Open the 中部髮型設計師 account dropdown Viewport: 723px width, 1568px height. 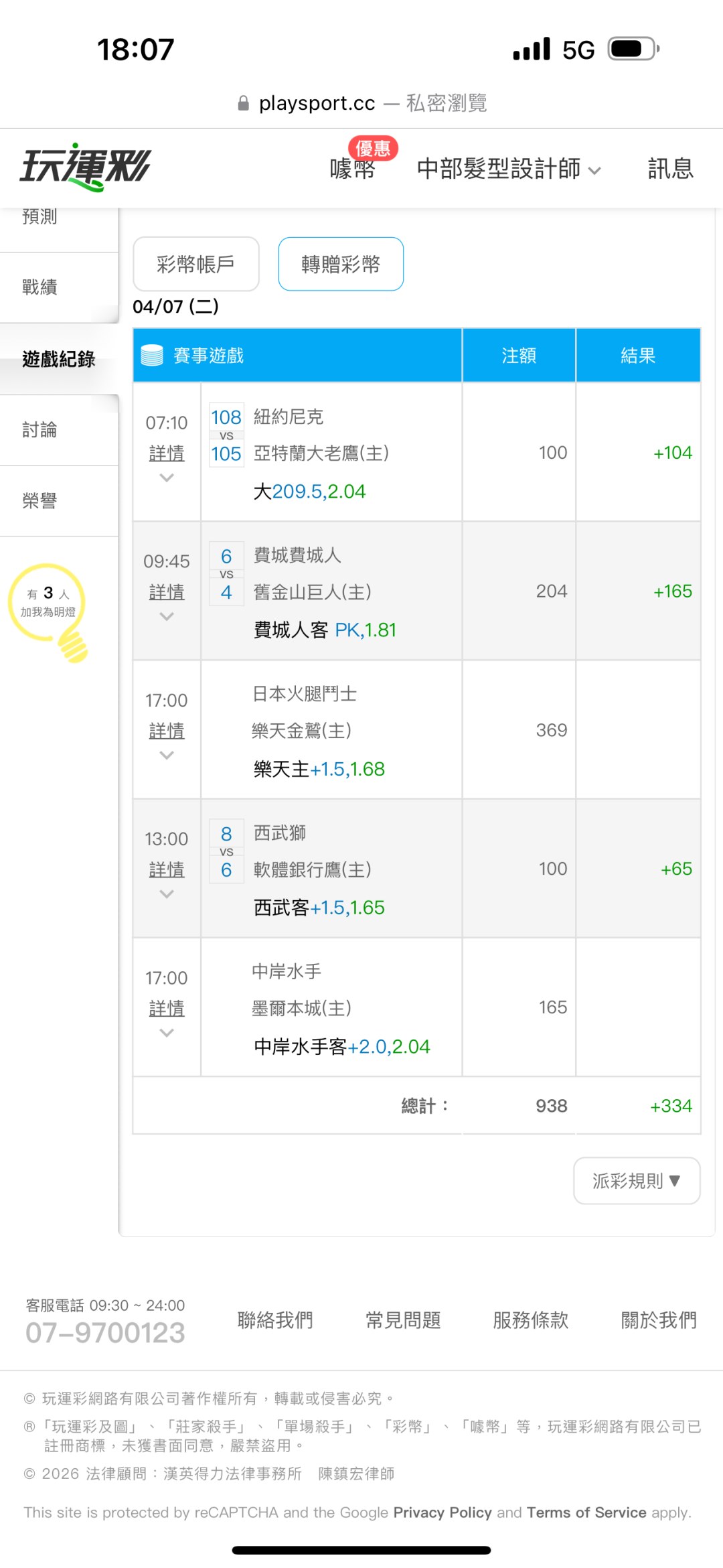pyautogui.click(x=508, y=169)
